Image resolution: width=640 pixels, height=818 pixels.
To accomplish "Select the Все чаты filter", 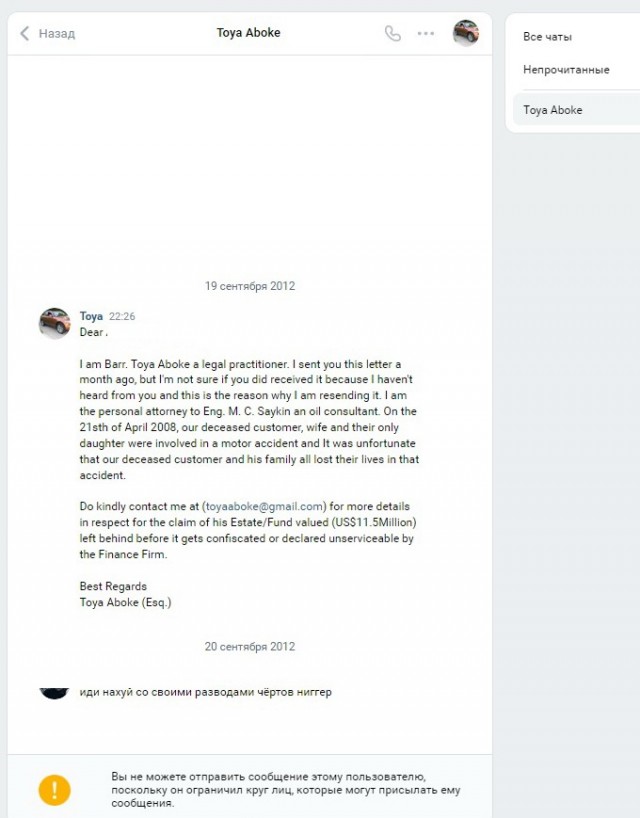I will (x=547, y=37).
